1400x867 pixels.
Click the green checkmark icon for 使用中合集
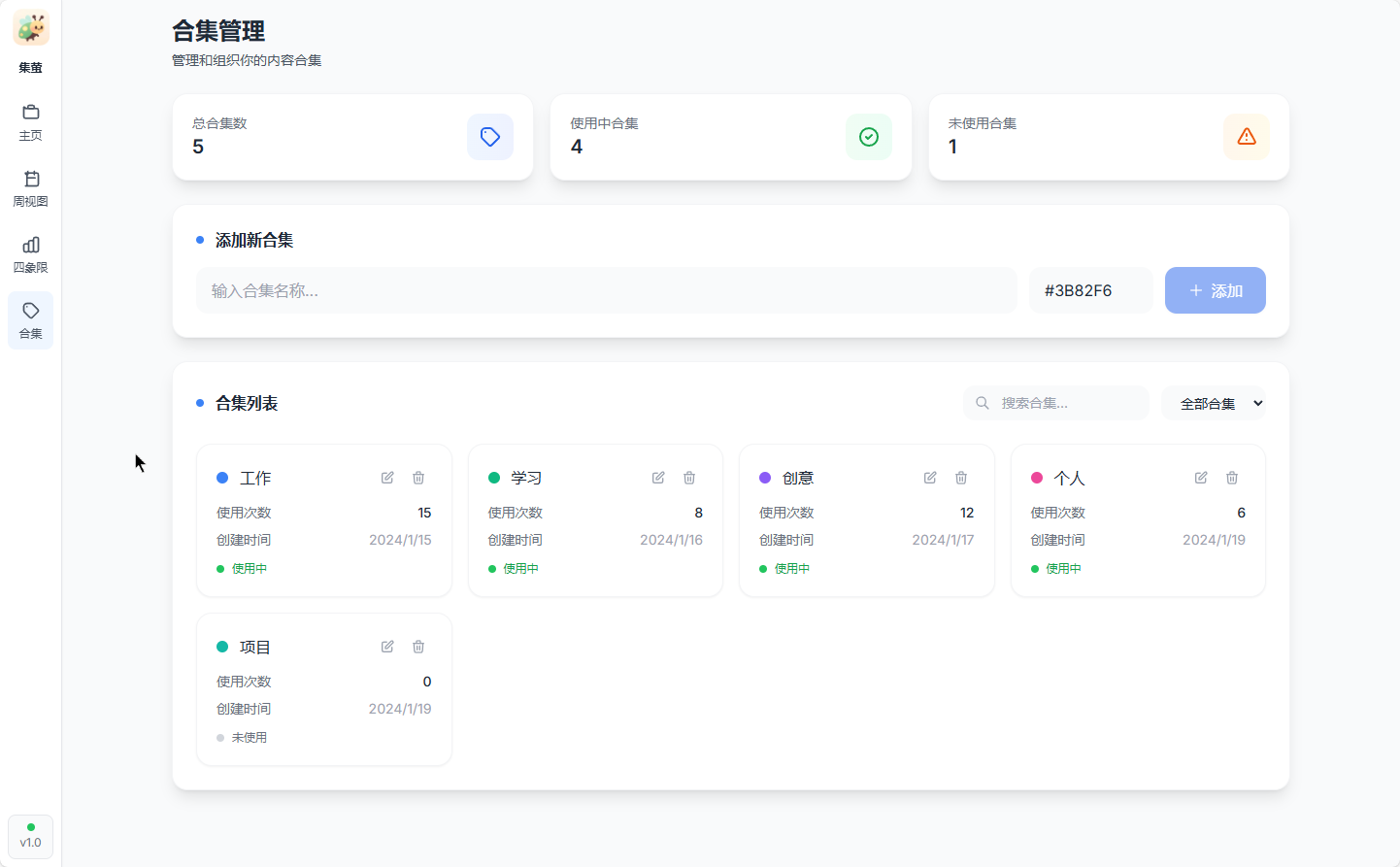pos(869,137)
